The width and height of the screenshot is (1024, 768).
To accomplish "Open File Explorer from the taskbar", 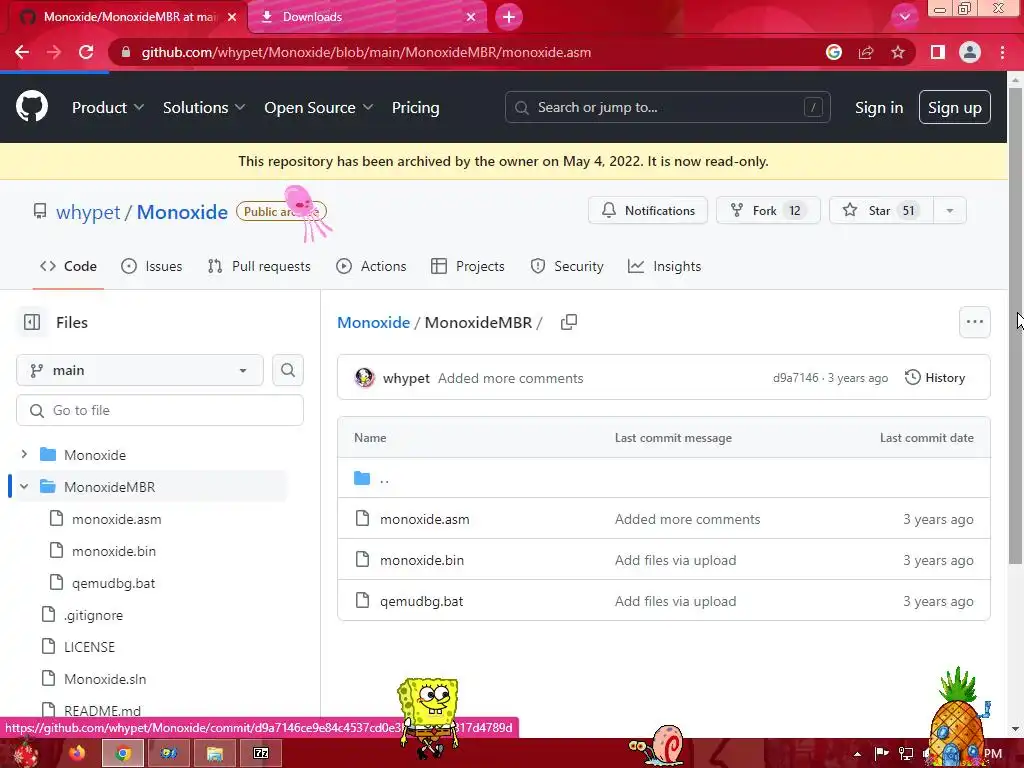I will [x=215, y=753].
